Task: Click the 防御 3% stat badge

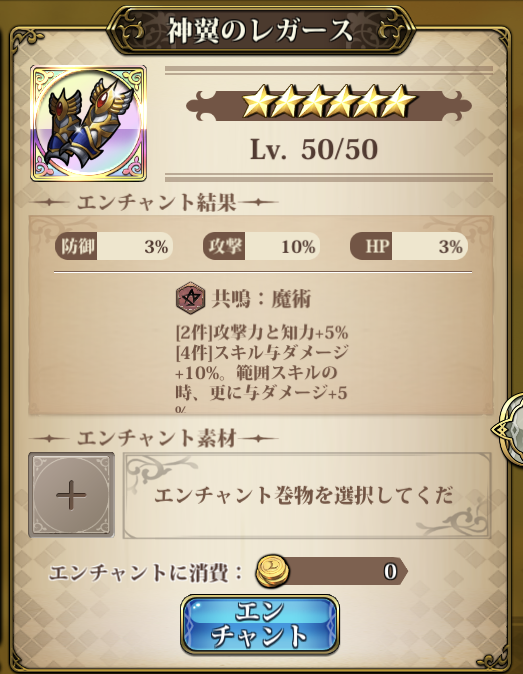Action: click(114, 246)
